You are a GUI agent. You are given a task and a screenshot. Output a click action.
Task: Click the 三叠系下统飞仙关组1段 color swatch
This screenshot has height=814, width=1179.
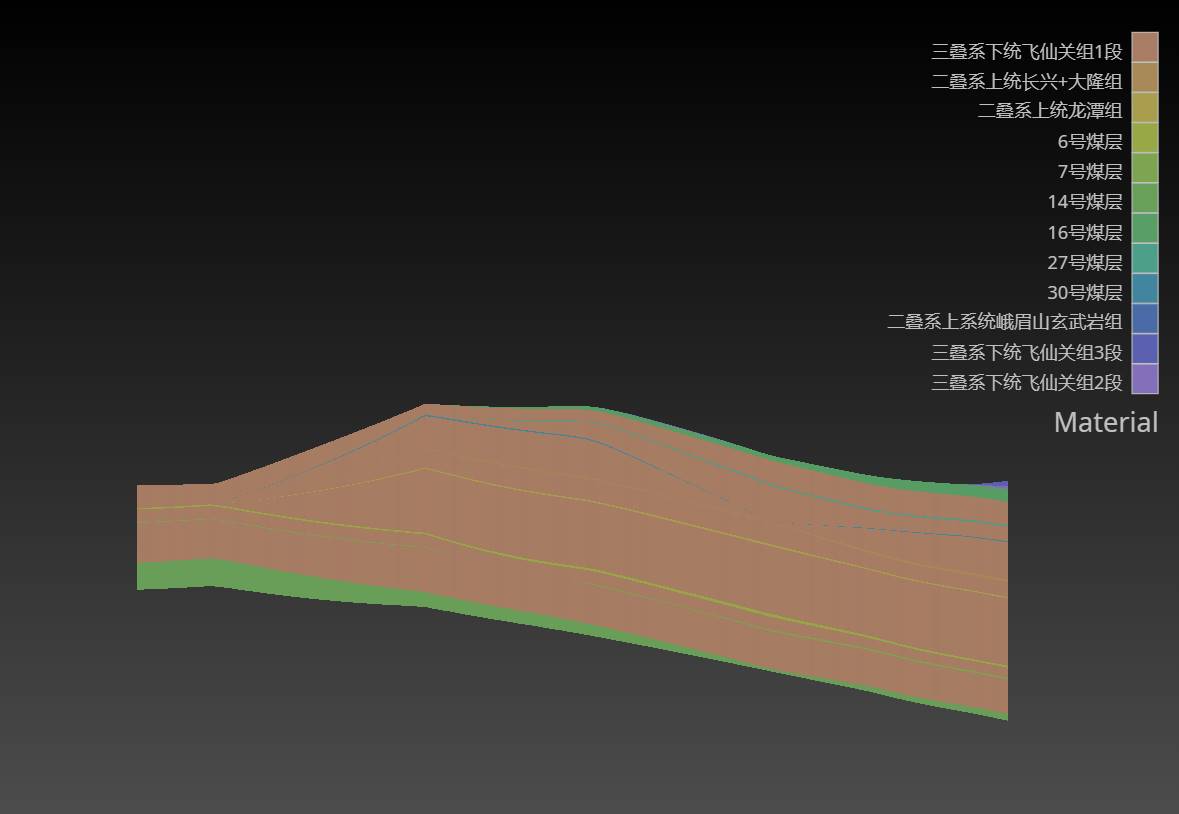point(1144,48)
